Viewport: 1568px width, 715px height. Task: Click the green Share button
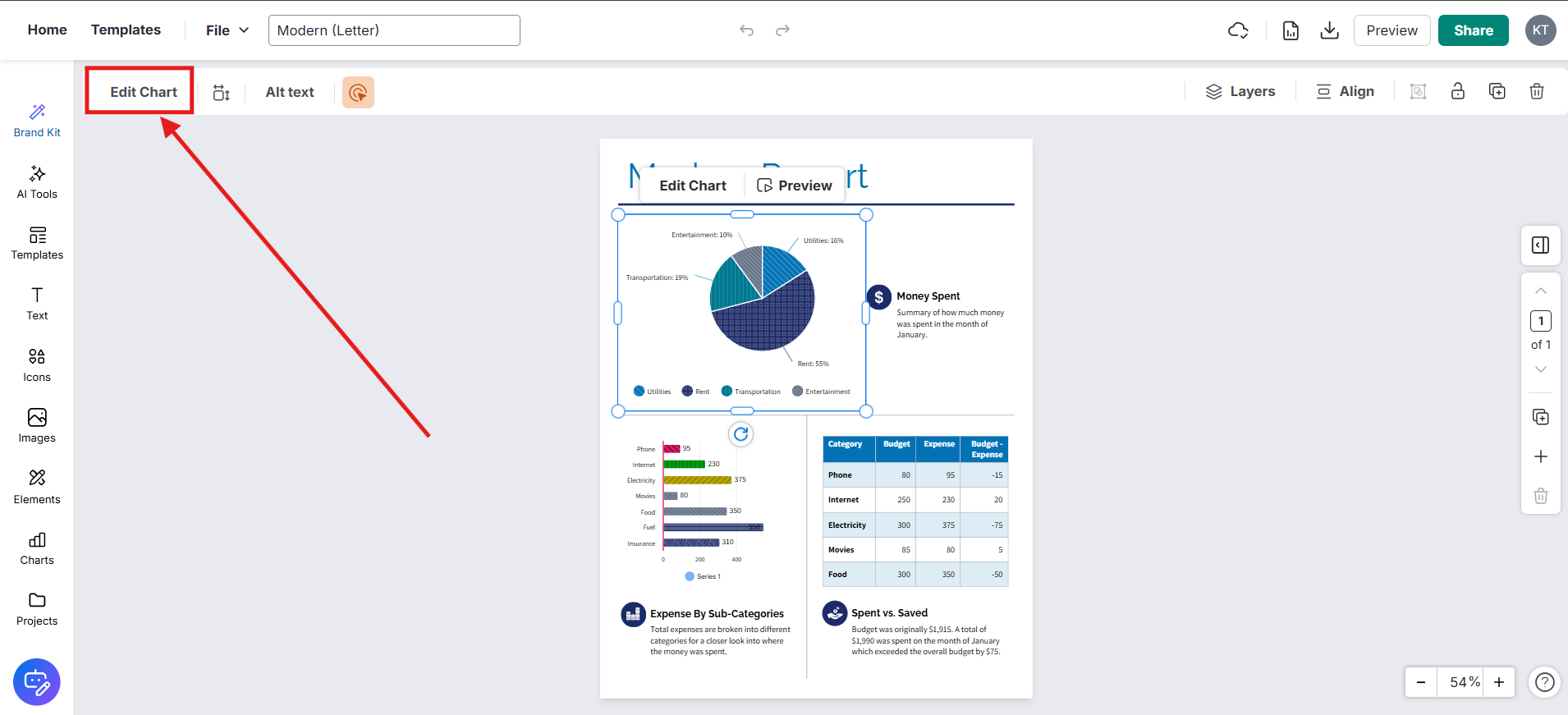1473,30
